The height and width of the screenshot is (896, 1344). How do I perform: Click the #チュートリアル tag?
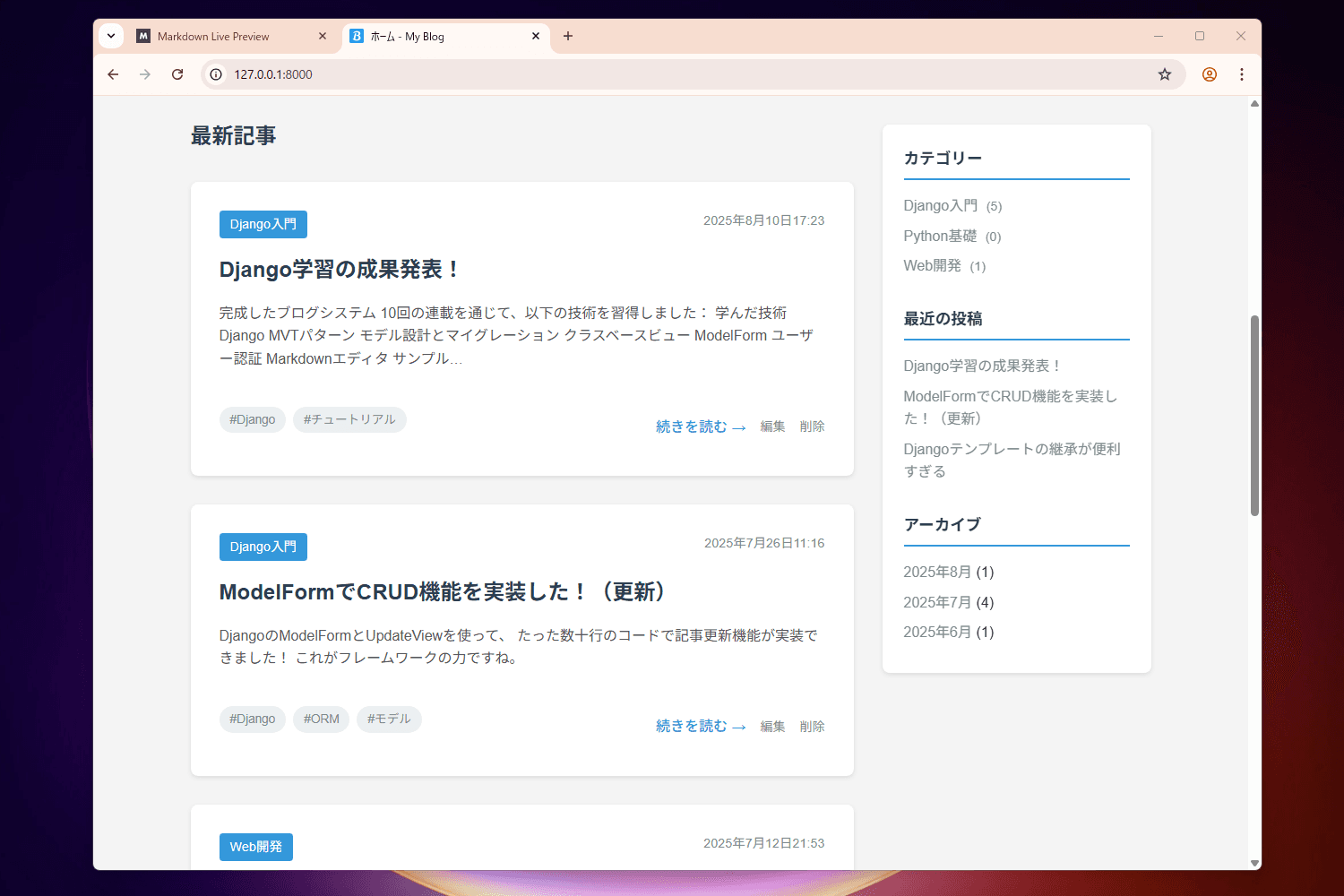[x=349, y=419]
